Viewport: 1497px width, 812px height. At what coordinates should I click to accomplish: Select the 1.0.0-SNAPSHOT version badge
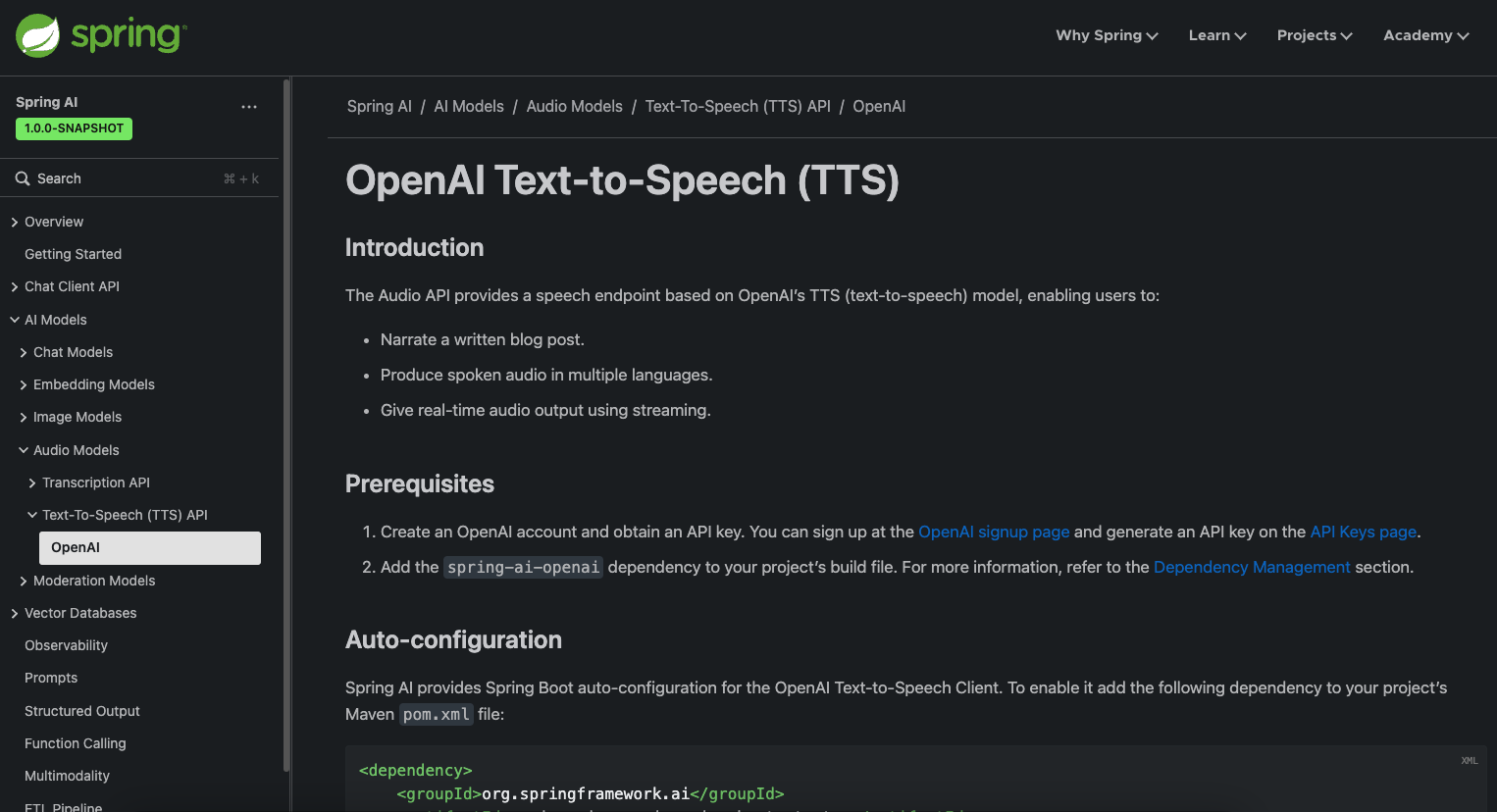[74, 128]
